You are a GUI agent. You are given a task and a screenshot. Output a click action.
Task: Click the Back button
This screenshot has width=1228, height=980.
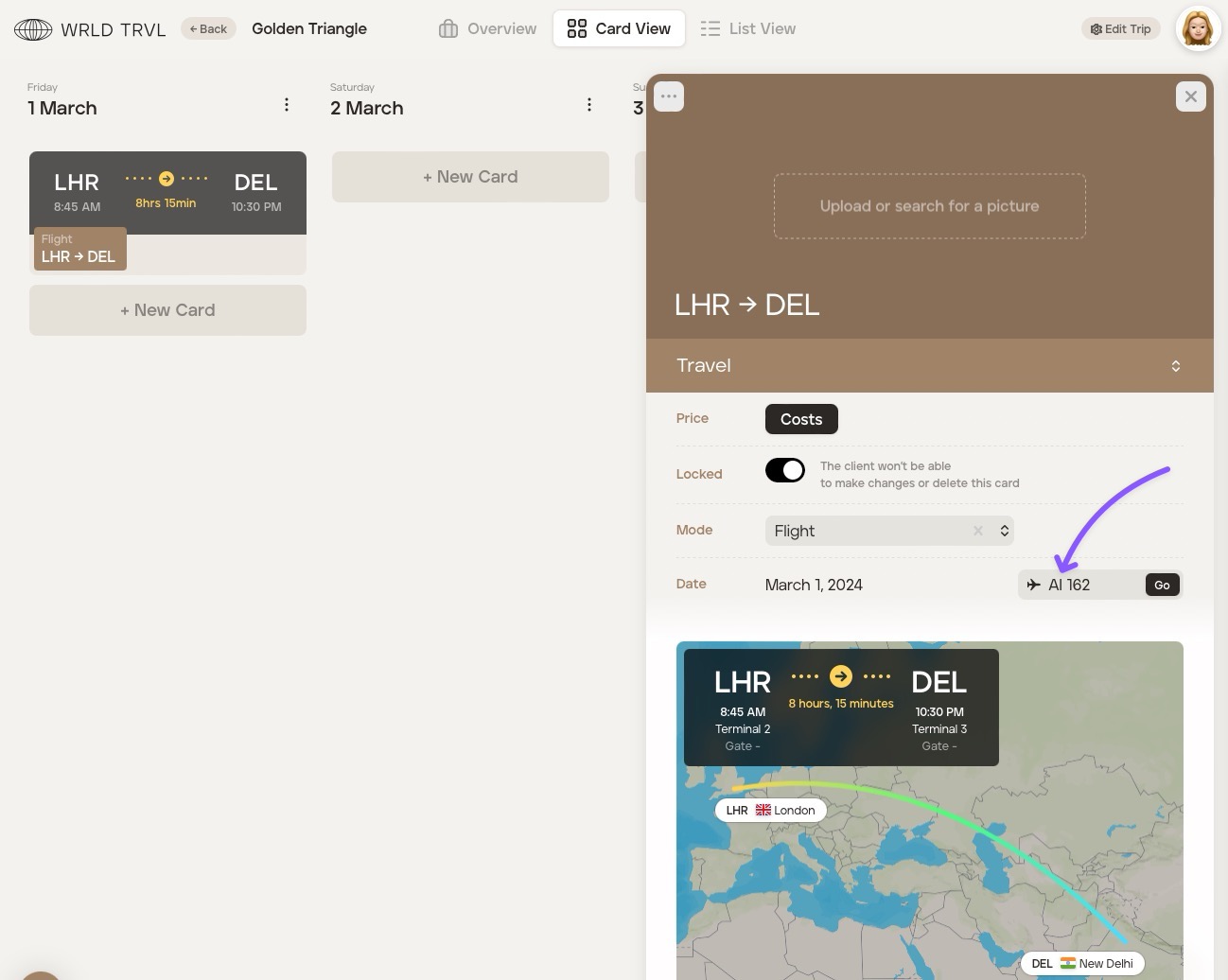click(x=208, y=28)
